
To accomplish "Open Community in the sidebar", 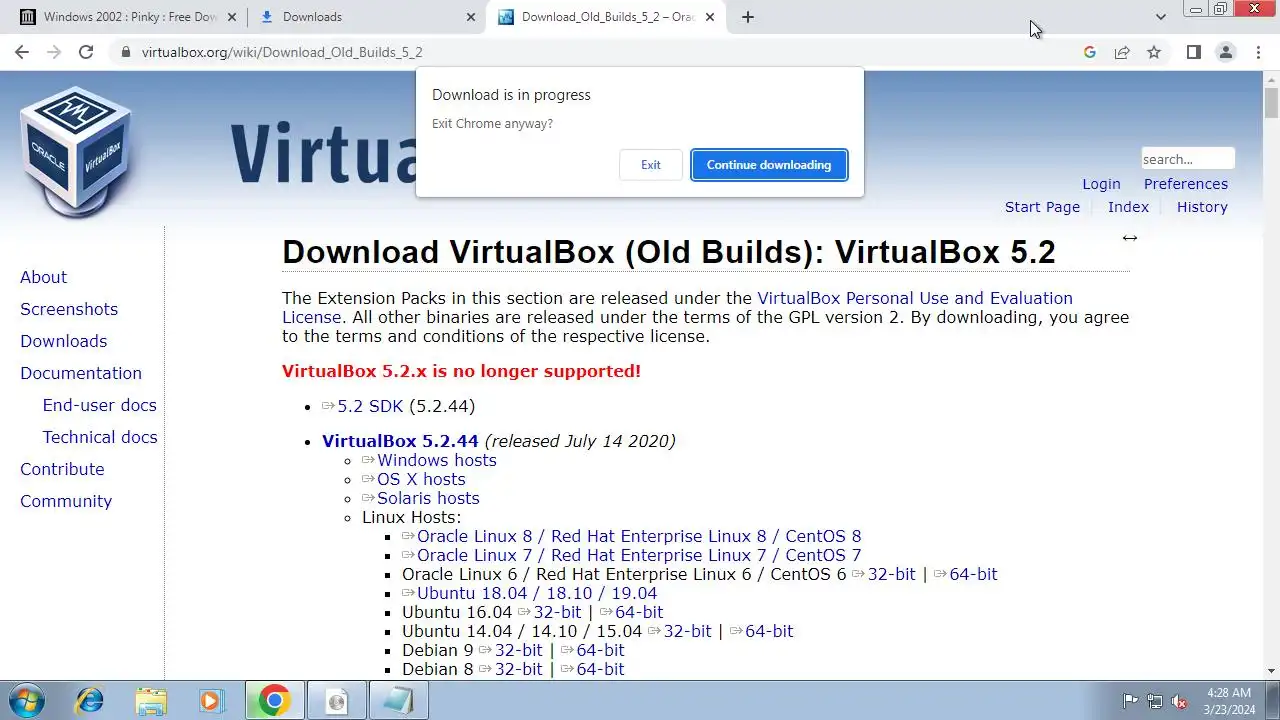I will (x=66, y=501).
